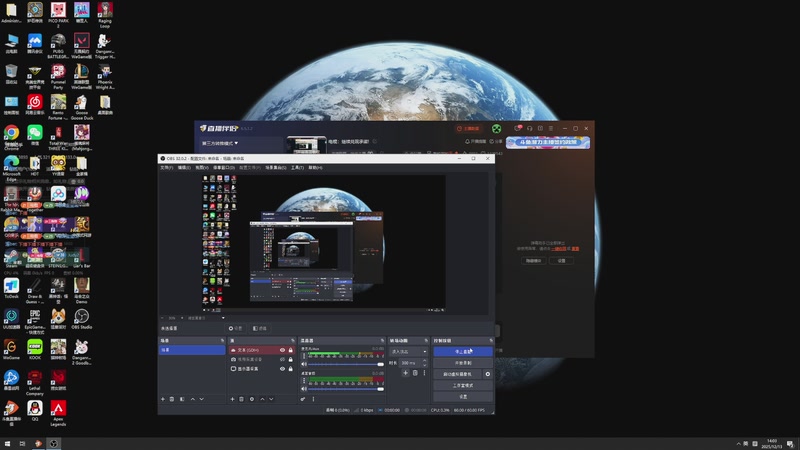Click the start virtual camera button
800x450 pixels.
(458, 374)
